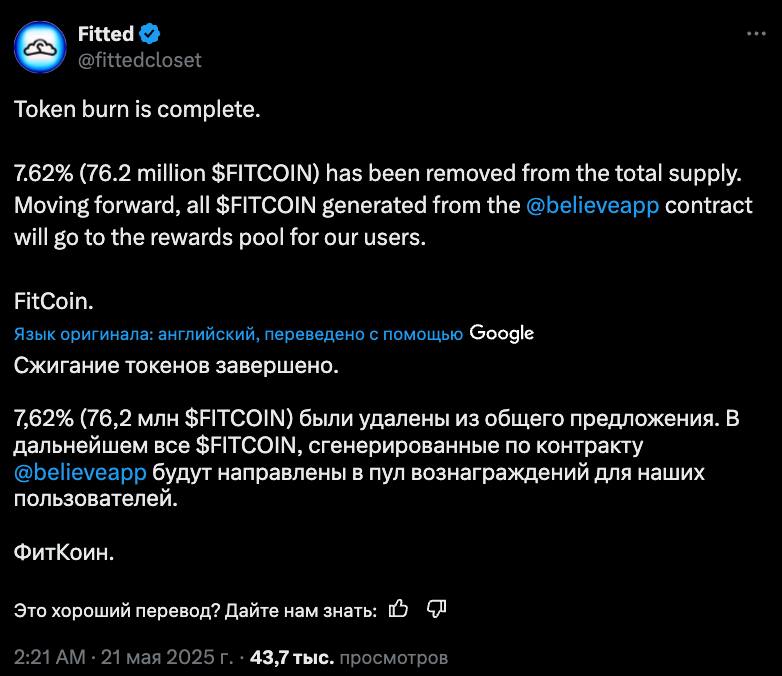Open the Fitted profile avatar

[40, 47]
